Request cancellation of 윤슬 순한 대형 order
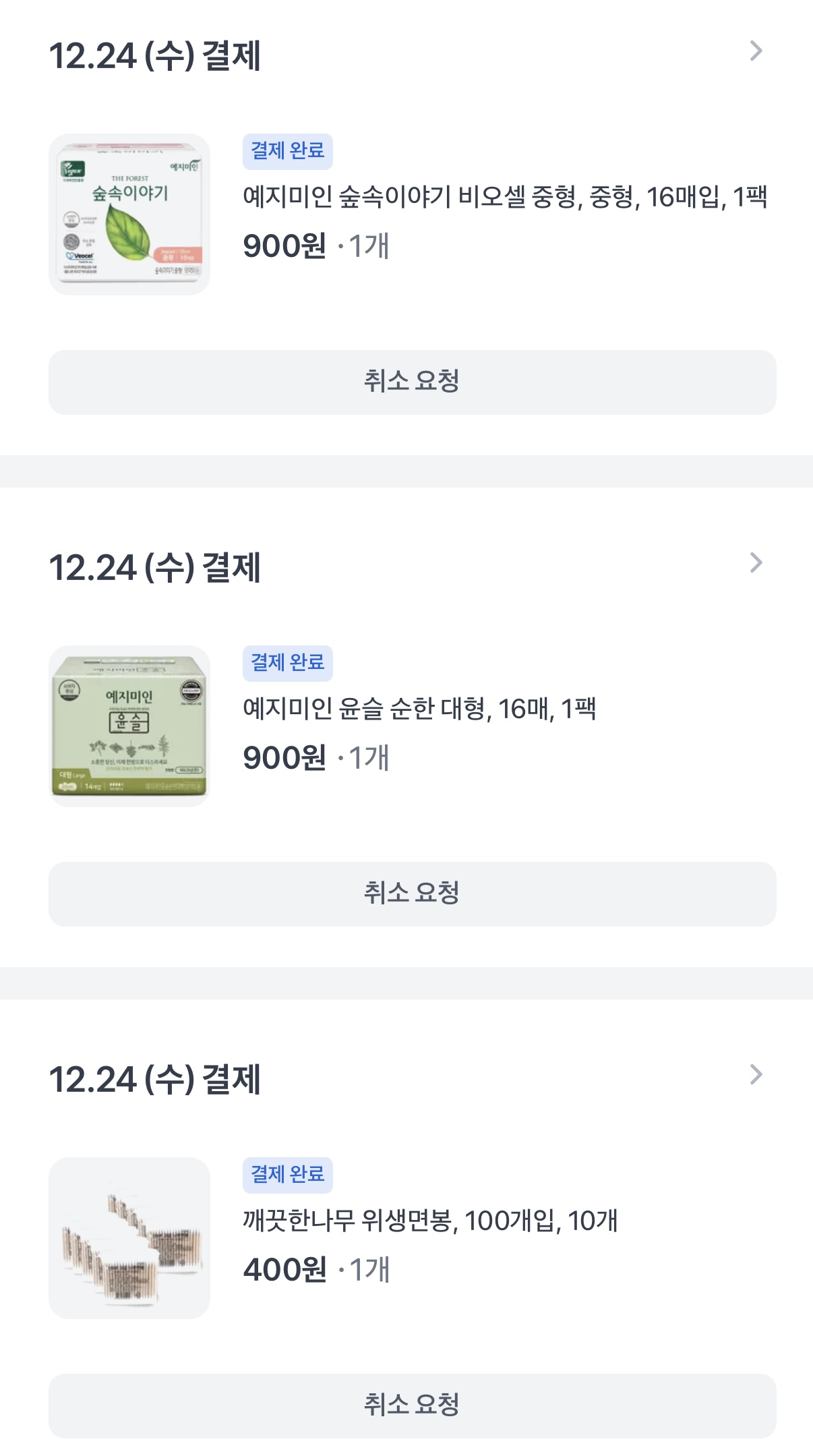The image size is (813, 1456). click(412, 894)
